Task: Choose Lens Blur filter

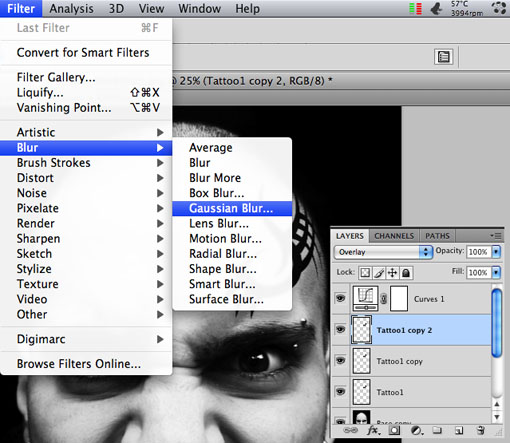Action: [232, 223]
